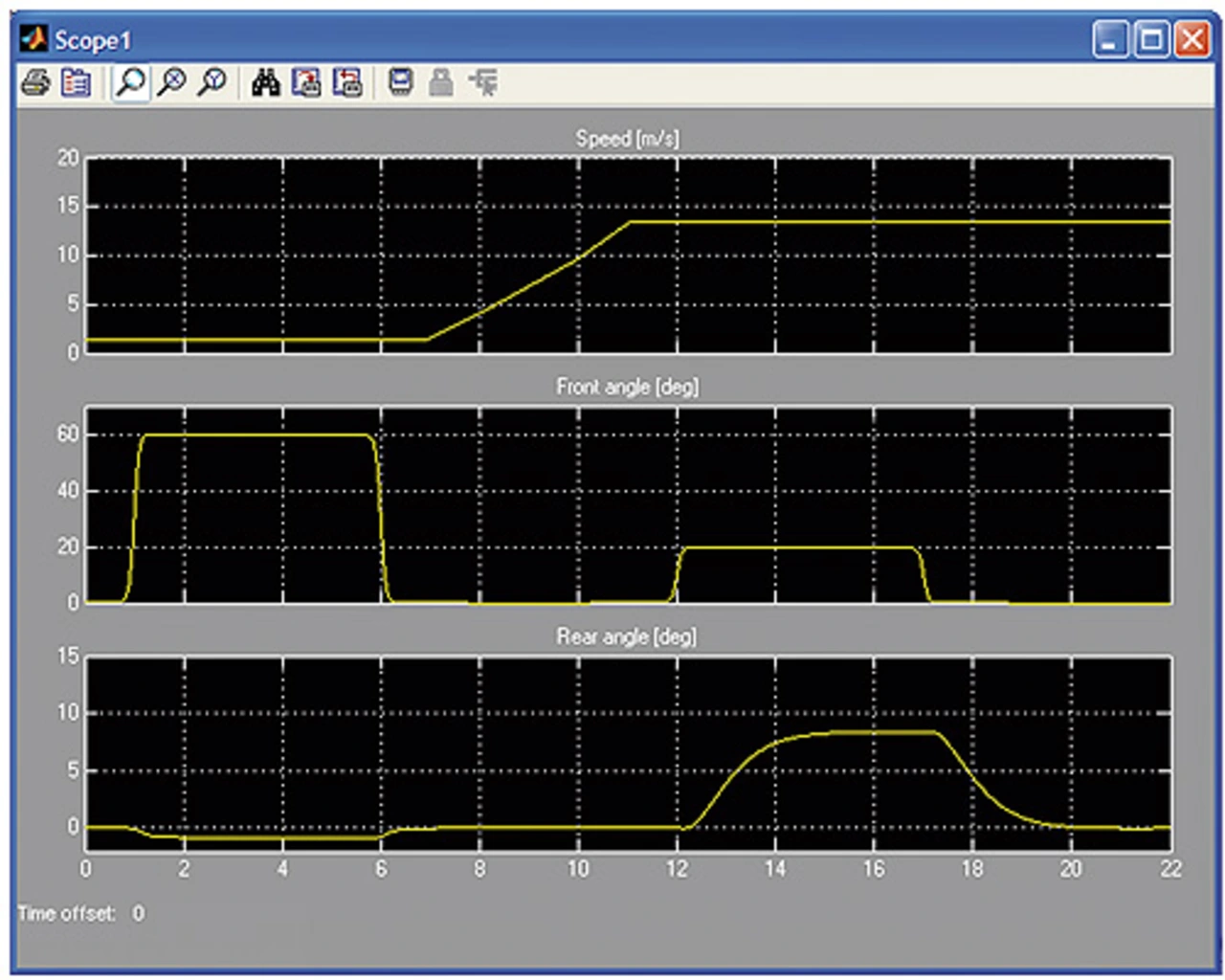Toggle the floating scope button
Viewport: 1225px width, 980px height.
pyautogui.click(x=400, y=83)
